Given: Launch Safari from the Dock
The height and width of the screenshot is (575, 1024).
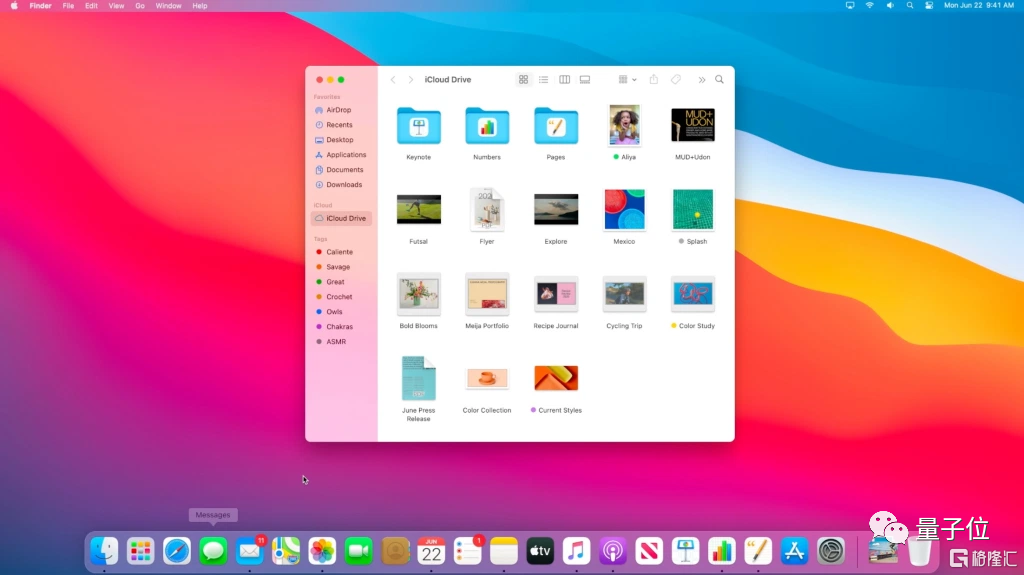Looking at the screenshot, I should point(177,550).
